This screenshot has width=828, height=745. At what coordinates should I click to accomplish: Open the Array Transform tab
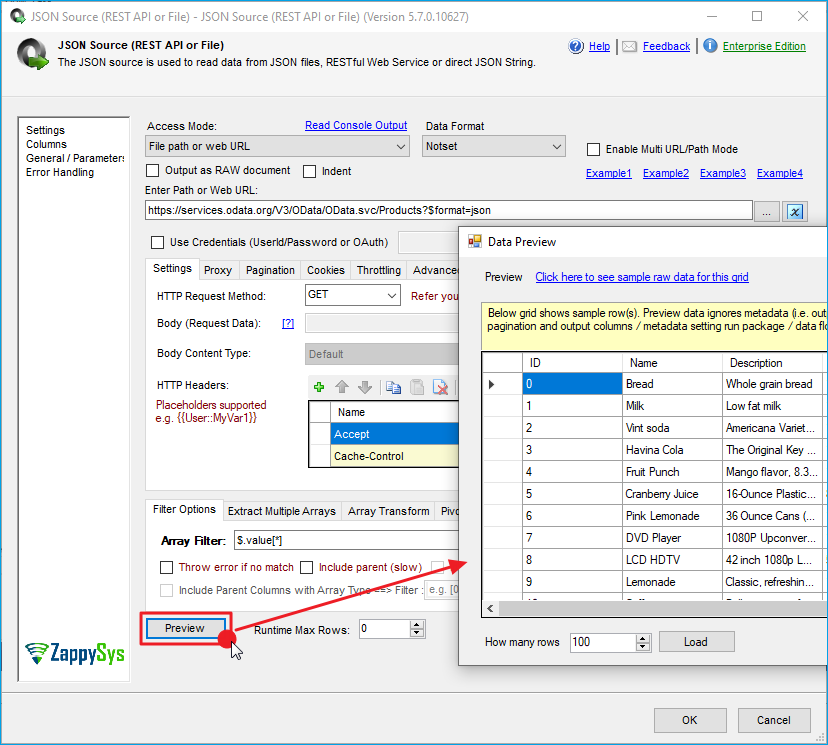[388, 511]
